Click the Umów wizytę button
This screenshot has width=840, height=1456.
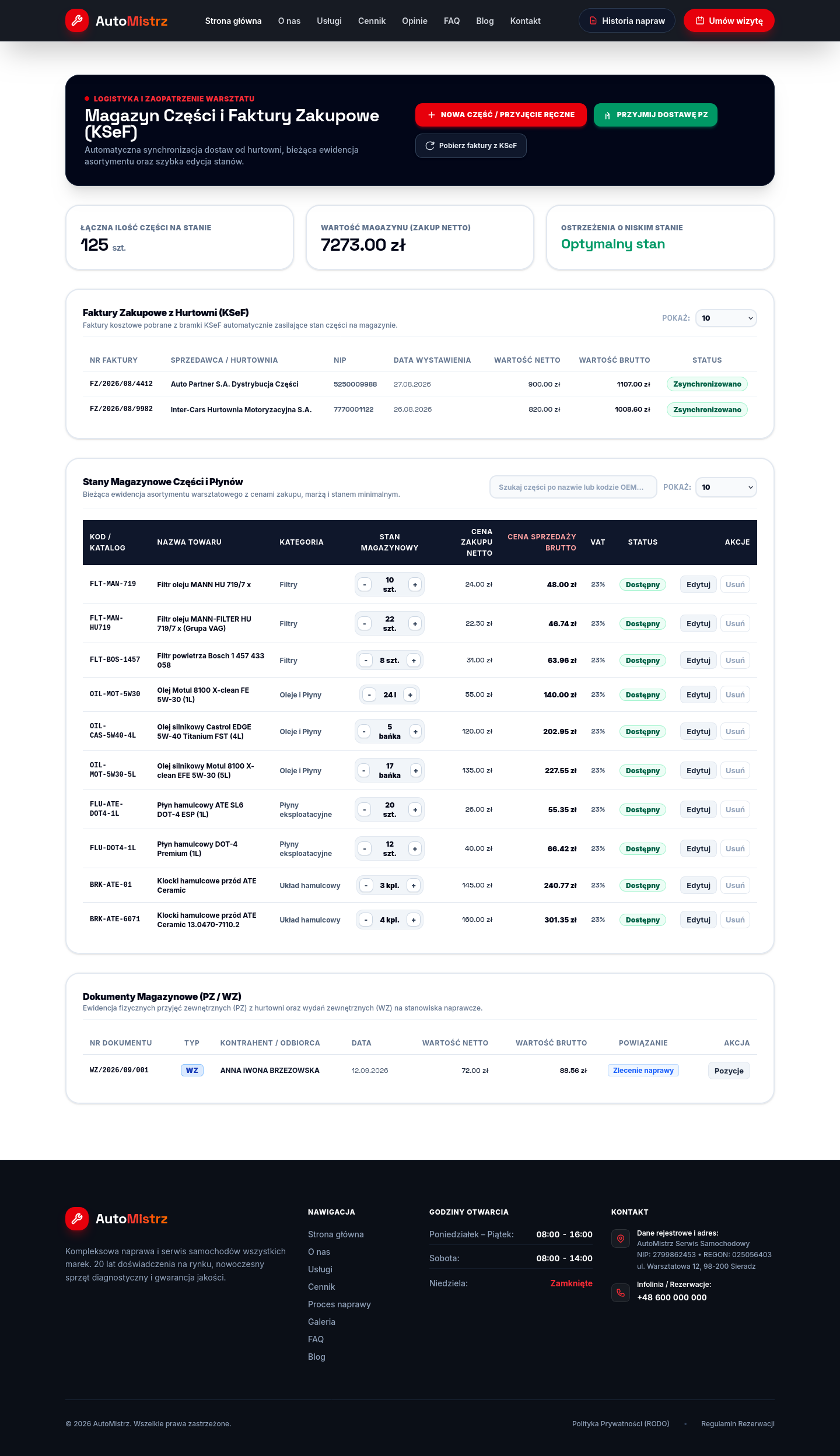click(729, 21)
